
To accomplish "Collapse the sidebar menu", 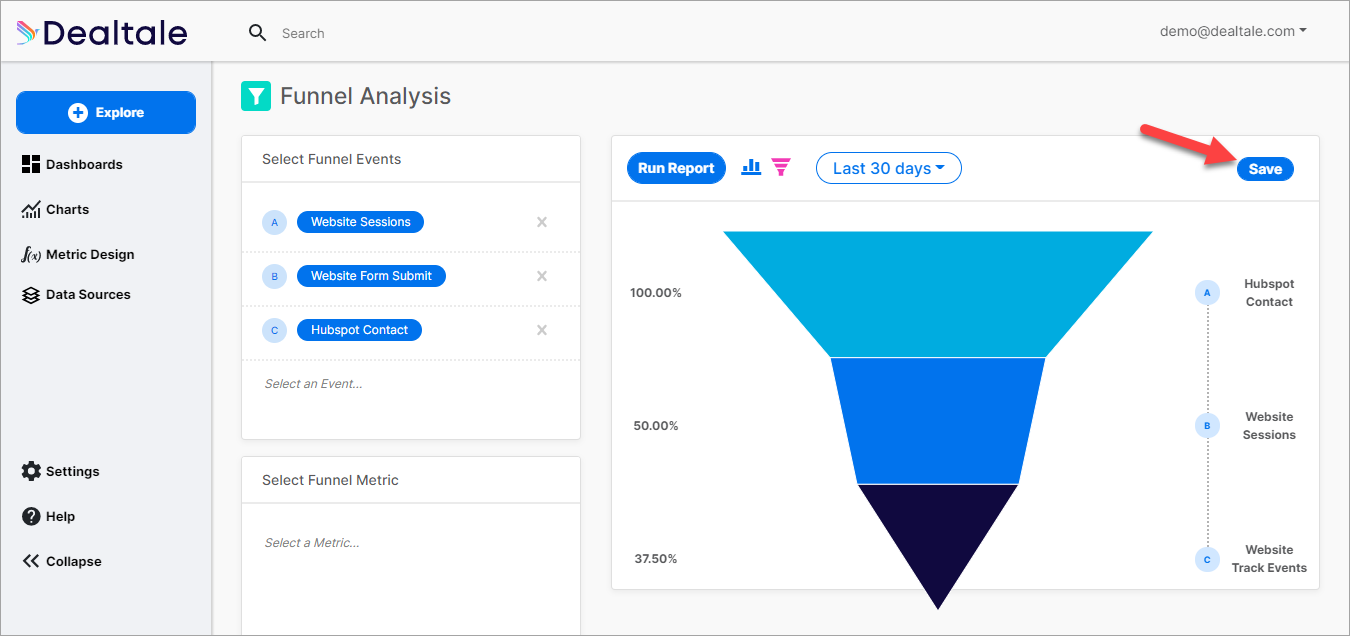I will (x=61, y=561).
